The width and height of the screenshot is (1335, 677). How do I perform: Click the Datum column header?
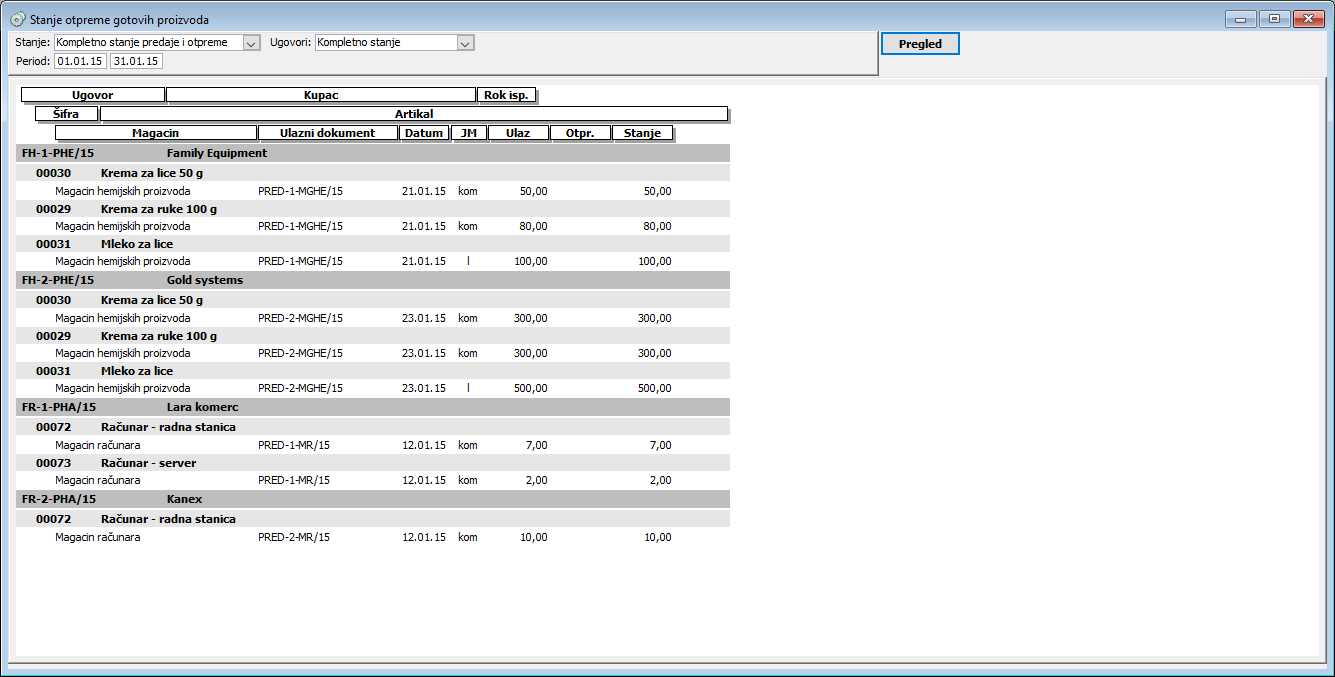pos(424,133)
